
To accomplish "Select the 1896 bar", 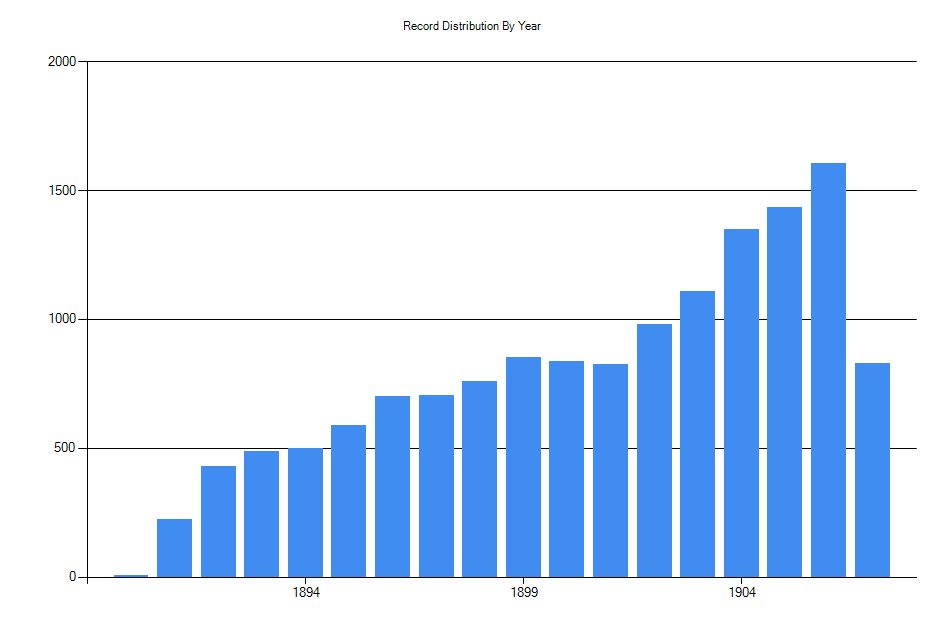I will tap(392, 487).
